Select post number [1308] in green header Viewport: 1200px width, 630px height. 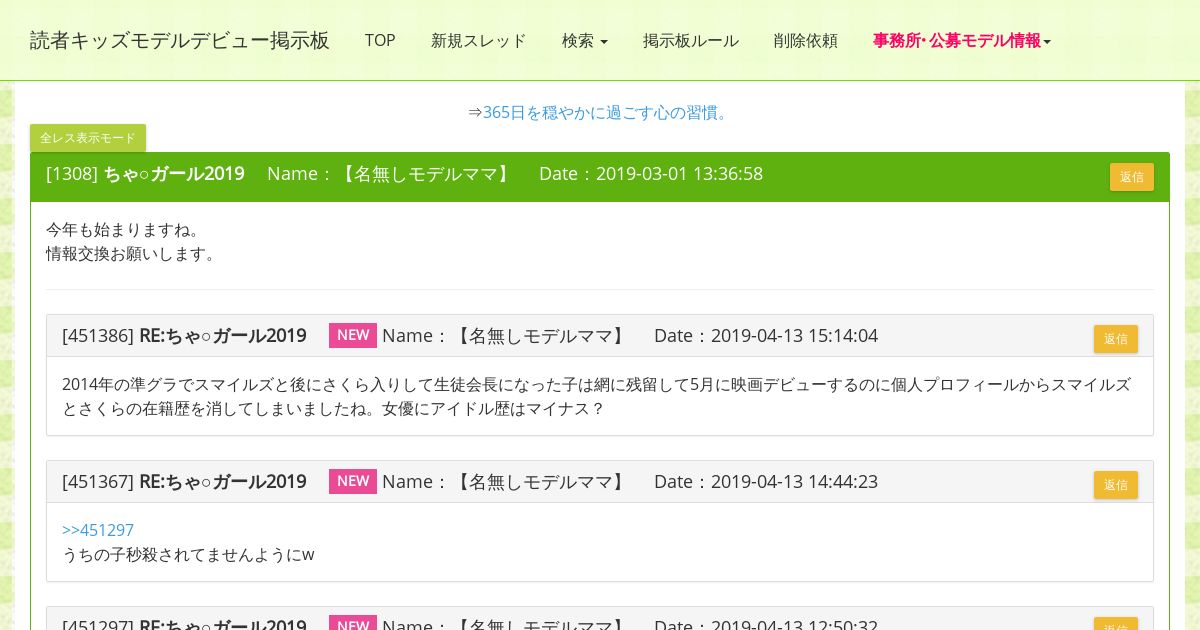(72, 174)
